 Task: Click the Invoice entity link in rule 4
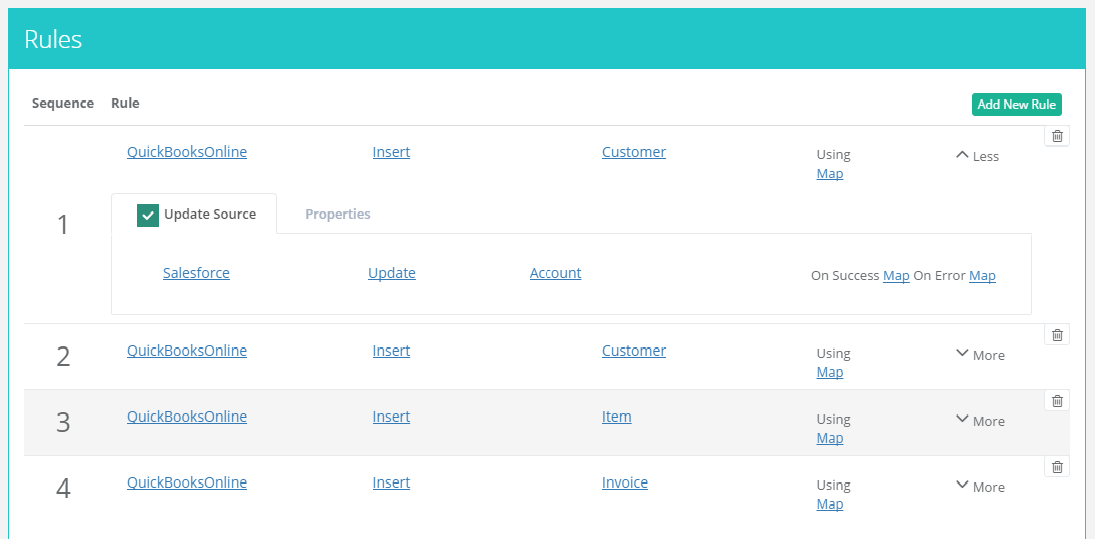click(x=625, y=483)
